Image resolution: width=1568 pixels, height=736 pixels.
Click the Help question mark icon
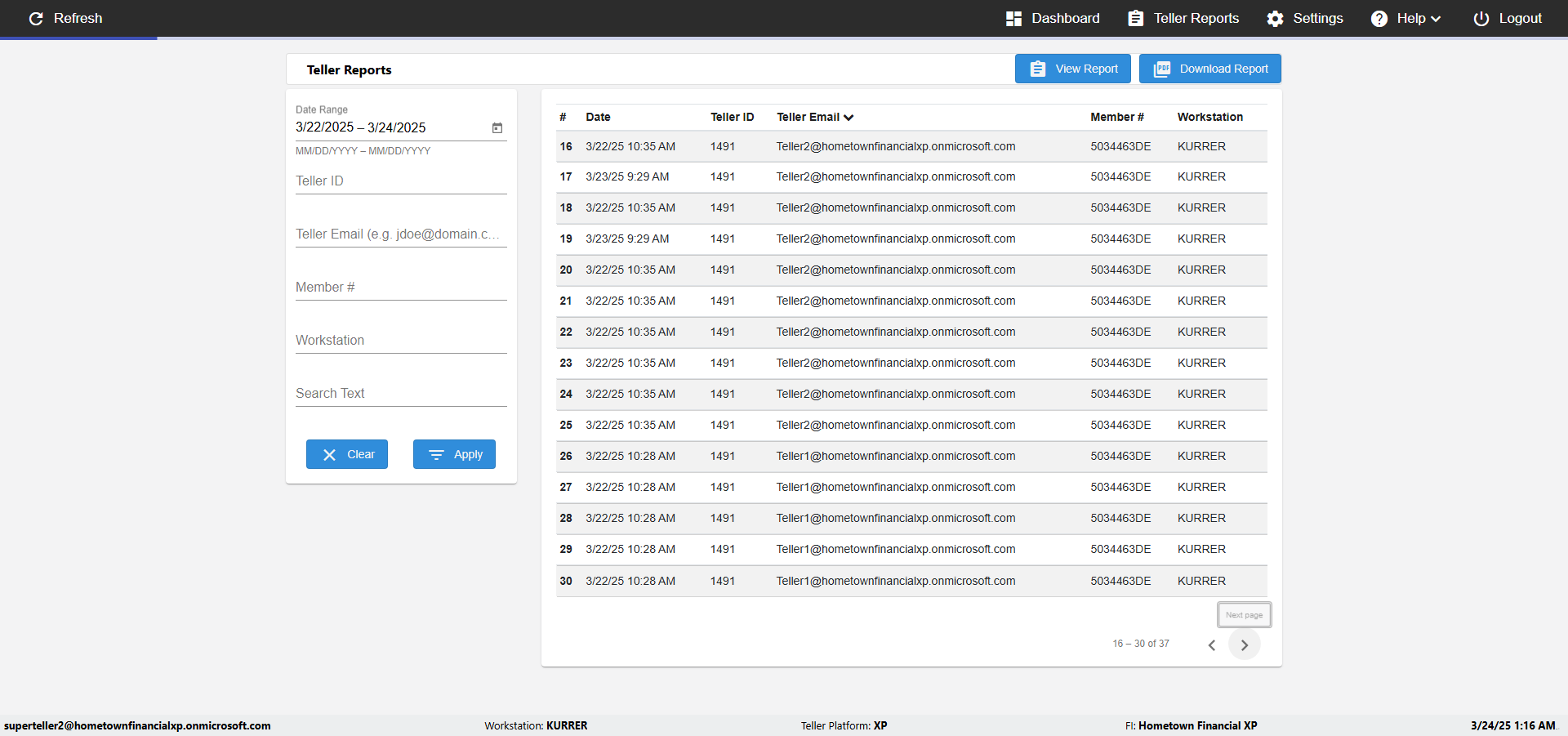click(x=1379, y=18)
